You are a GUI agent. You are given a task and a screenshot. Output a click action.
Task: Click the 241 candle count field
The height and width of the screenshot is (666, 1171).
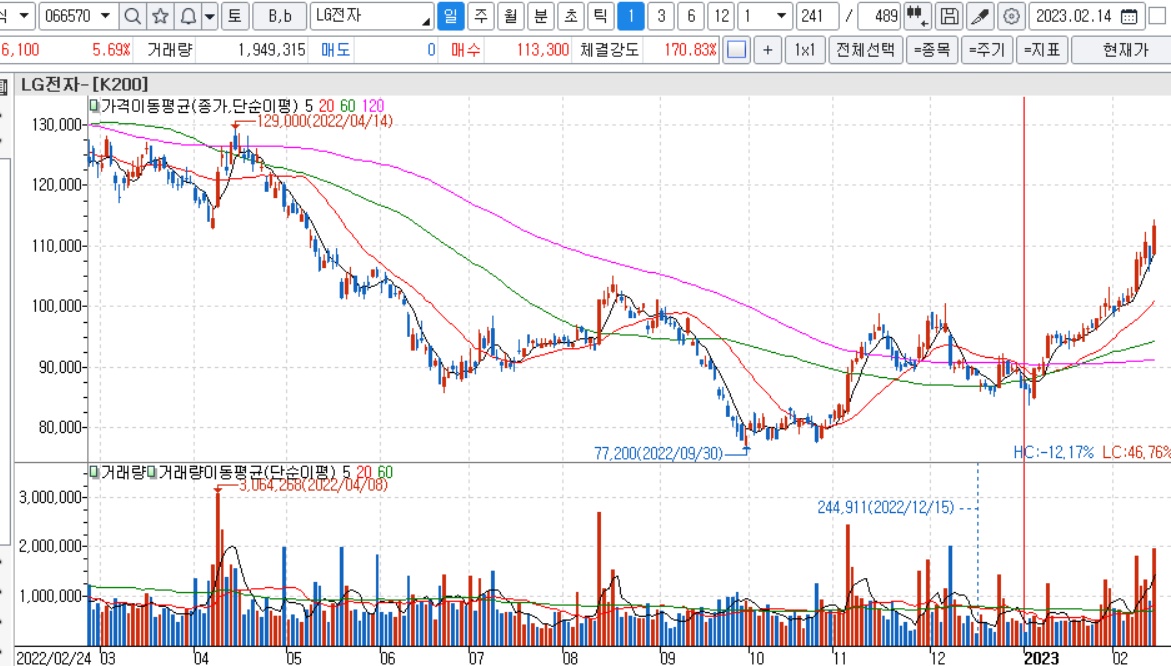pos(817,16)
